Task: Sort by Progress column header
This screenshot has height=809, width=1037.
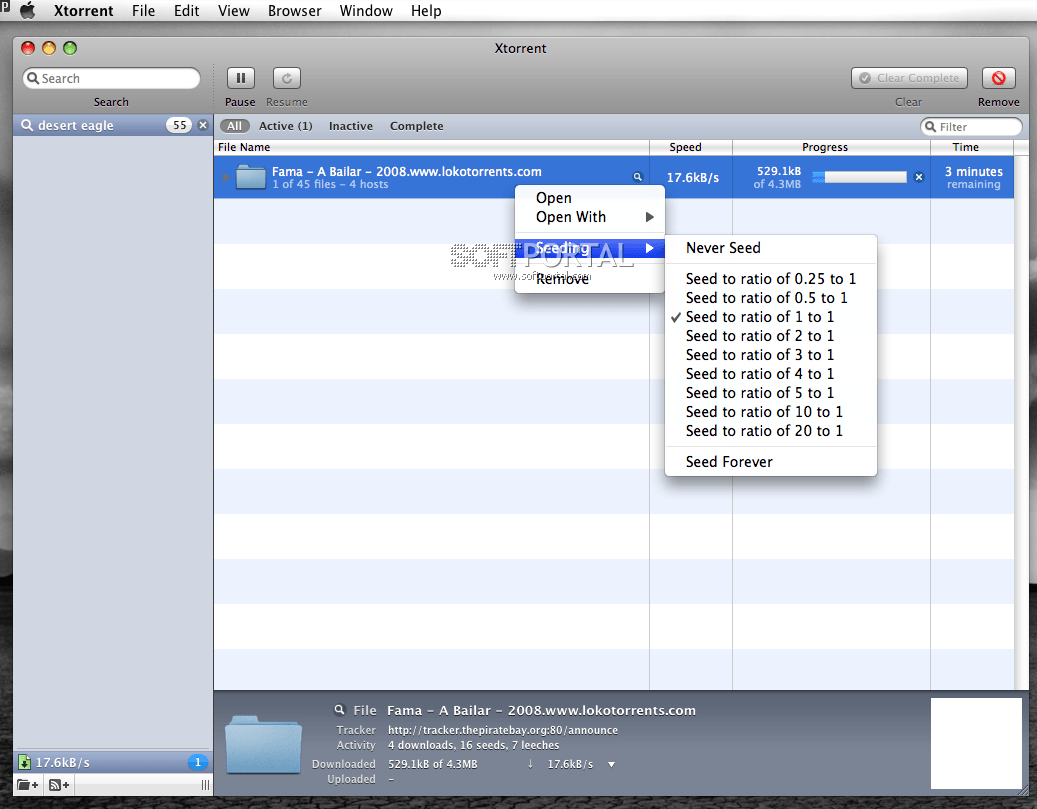Action: [831, 147]
